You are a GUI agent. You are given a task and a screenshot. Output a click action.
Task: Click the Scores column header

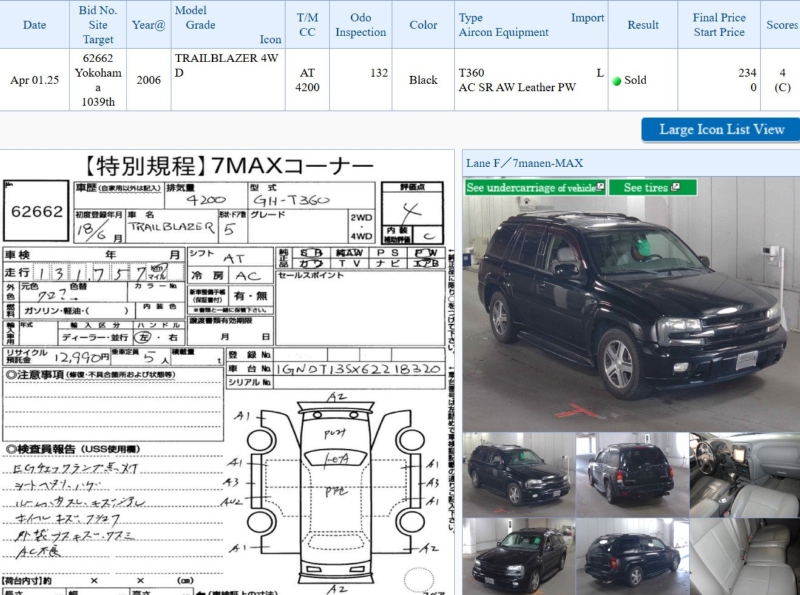click(781, 25)
